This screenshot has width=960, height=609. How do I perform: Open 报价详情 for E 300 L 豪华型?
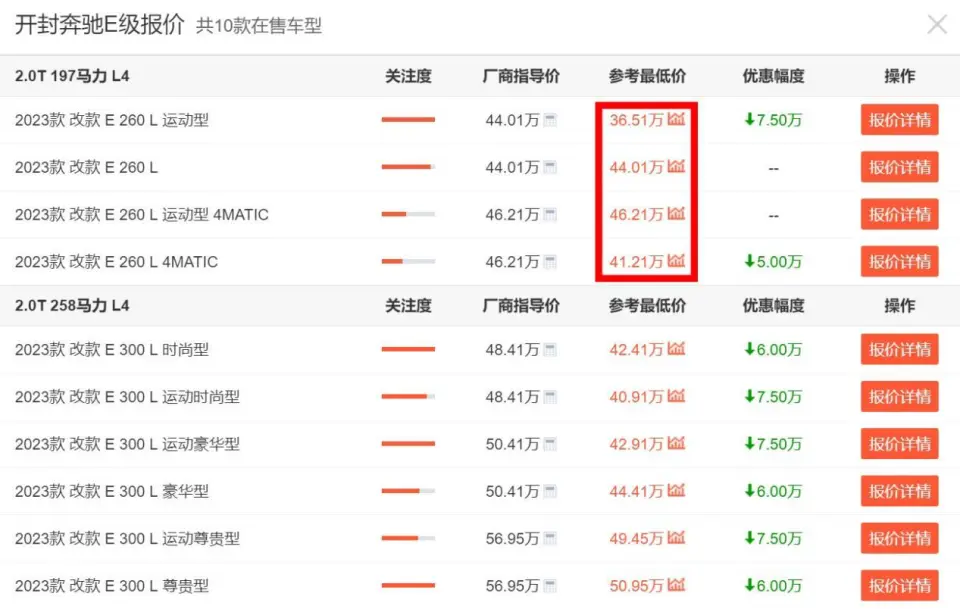pos(899,491)
